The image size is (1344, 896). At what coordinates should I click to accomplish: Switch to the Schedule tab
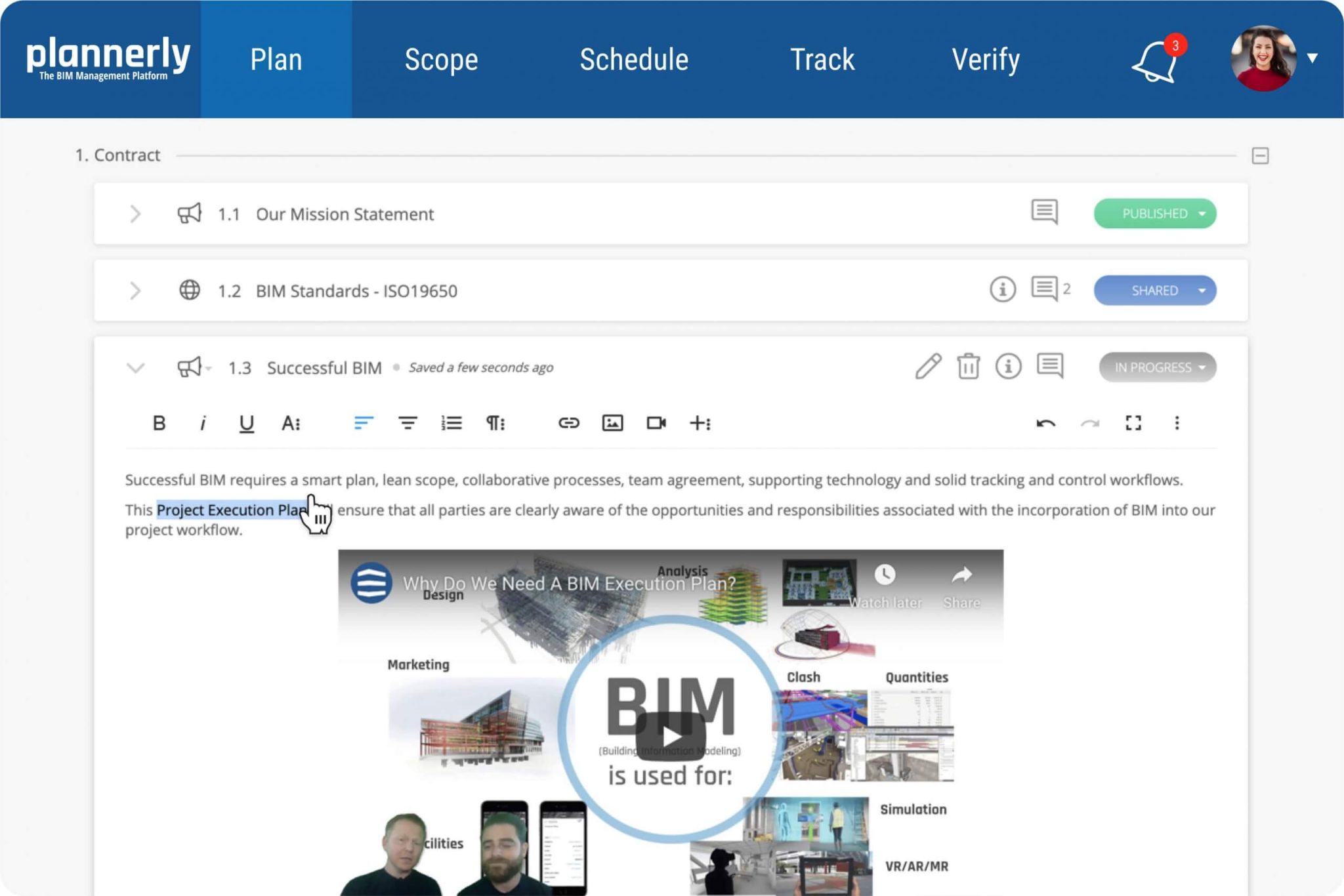pos(633,59)
